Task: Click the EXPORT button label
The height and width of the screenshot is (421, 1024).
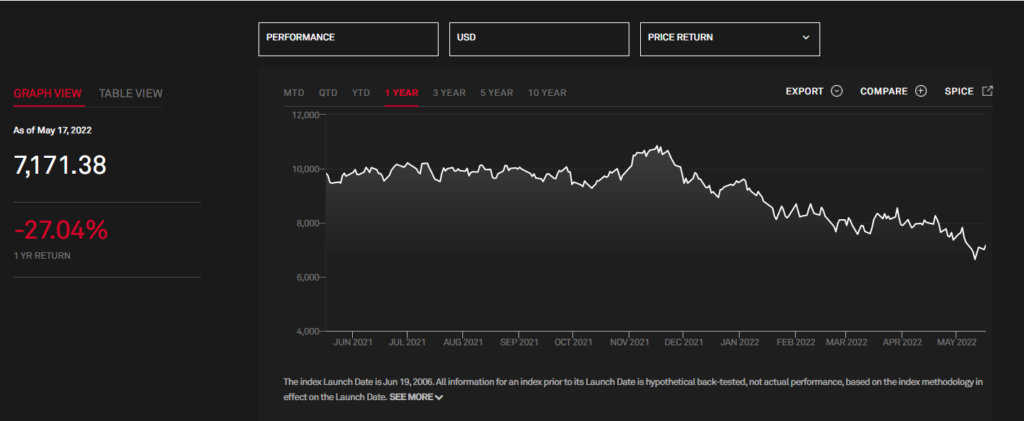Action: 805,91
